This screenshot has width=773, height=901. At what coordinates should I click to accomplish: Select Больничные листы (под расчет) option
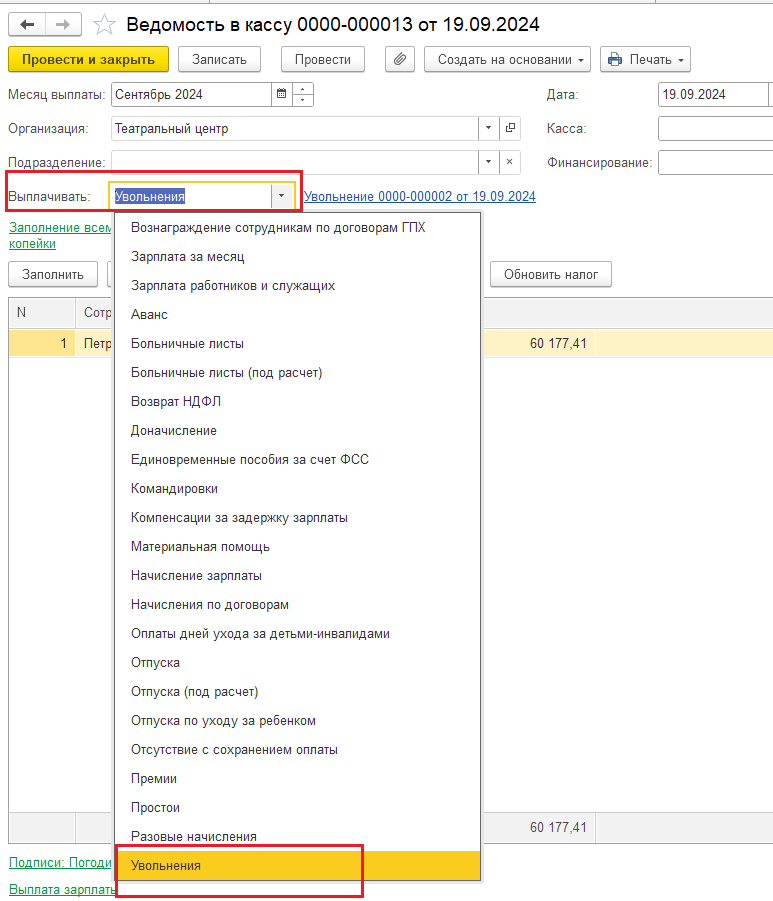[x=298, y=372]
